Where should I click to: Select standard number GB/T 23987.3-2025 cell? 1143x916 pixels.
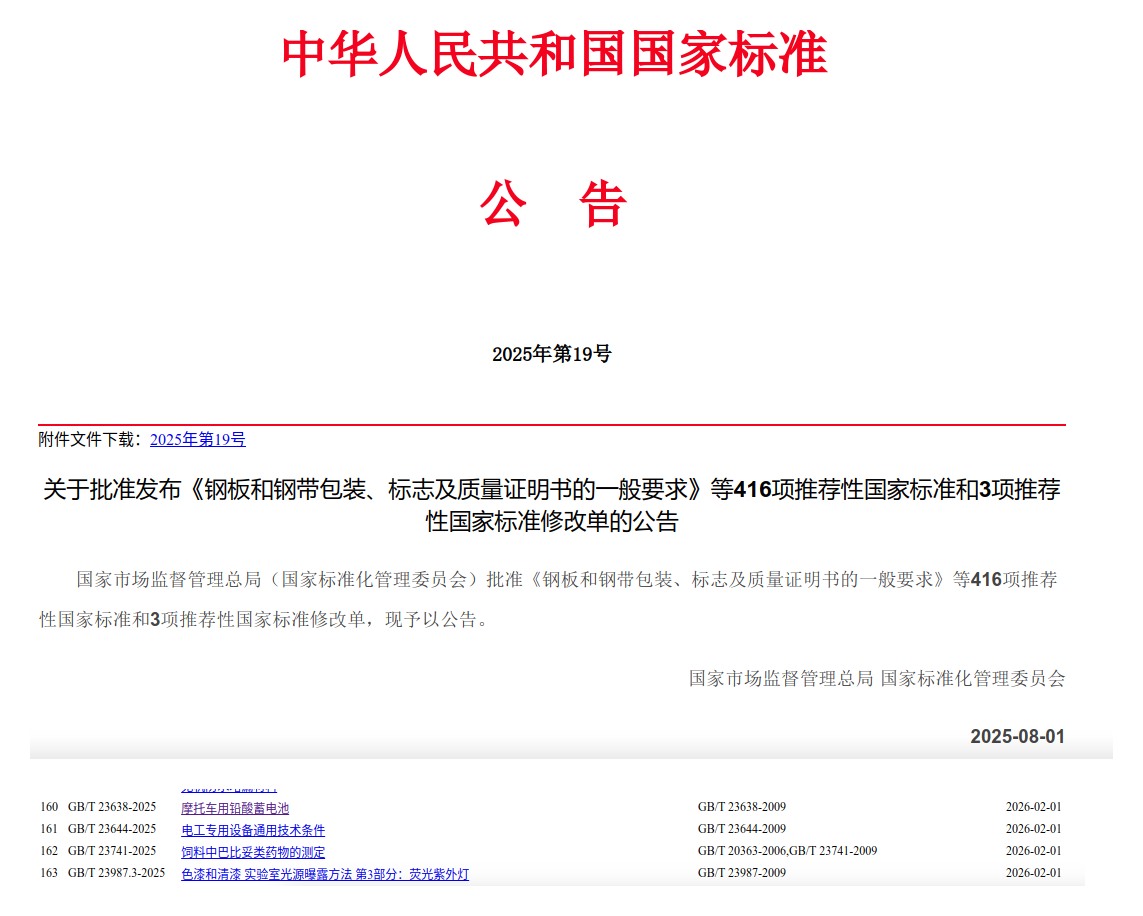(x=116, y=873)
